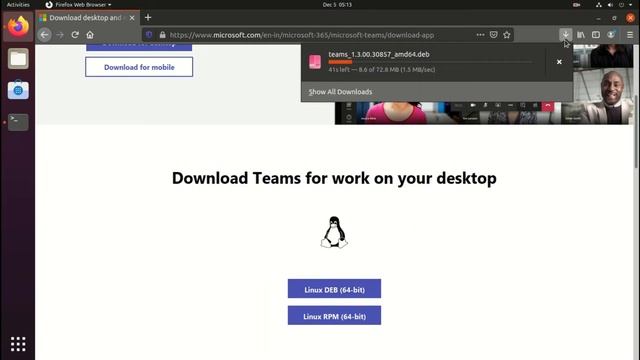
Task: Open the clock and calendar panel
Action: [x=337, y=4]
